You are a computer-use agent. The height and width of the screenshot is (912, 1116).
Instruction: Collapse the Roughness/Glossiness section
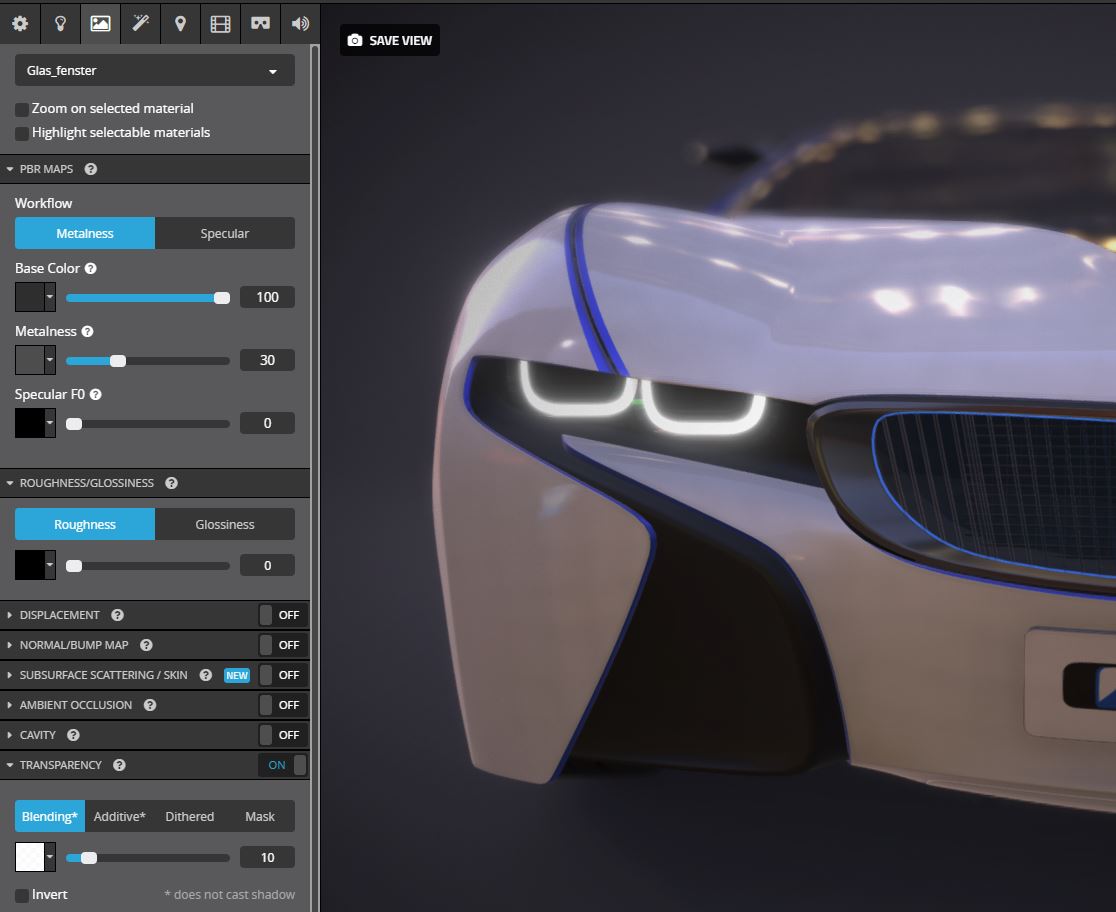(10, 483)
